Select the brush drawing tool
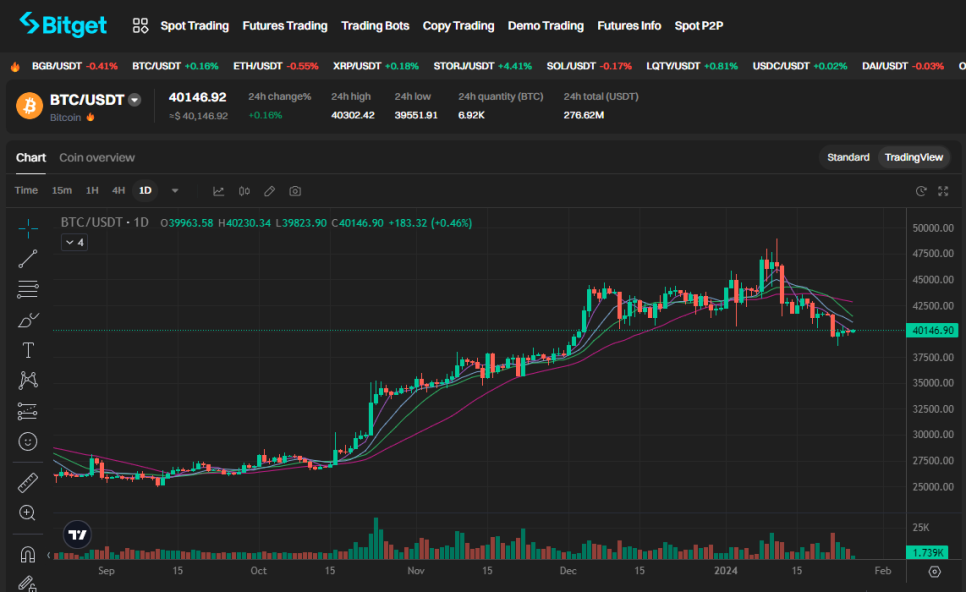966x592 pixels. 28,320
